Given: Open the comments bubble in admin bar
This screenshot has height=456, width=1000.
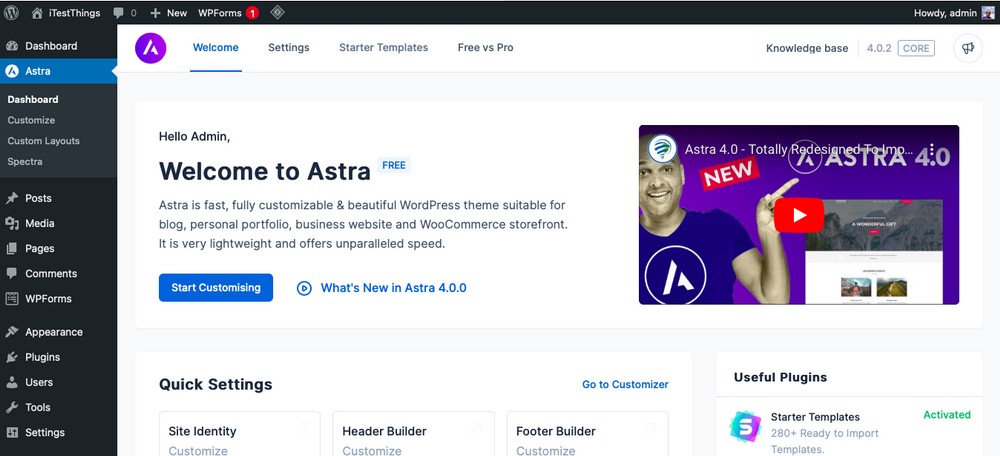Looking at the screenshot, I should 119,13.
